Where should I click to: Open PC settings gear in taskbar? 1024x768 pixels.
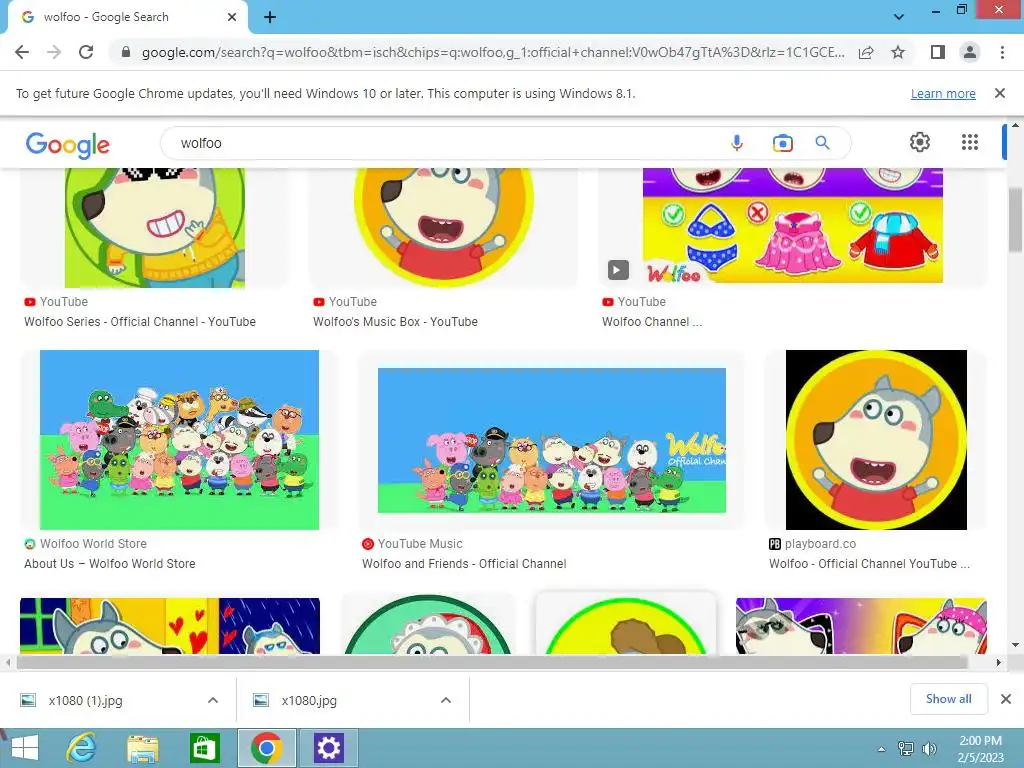pyautogui.click(x=327, y=748)
